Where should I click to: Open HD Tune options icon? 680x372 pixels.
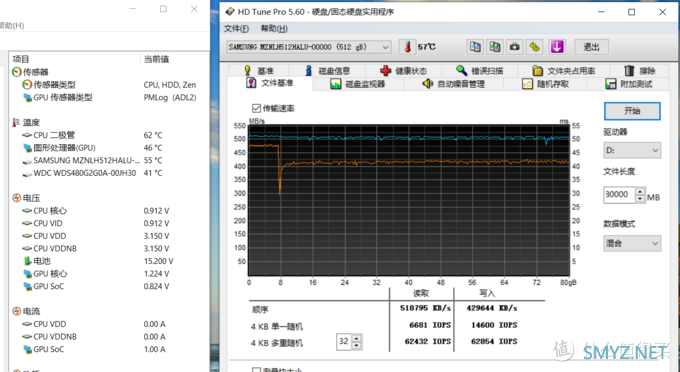click(x=535, y=47)
